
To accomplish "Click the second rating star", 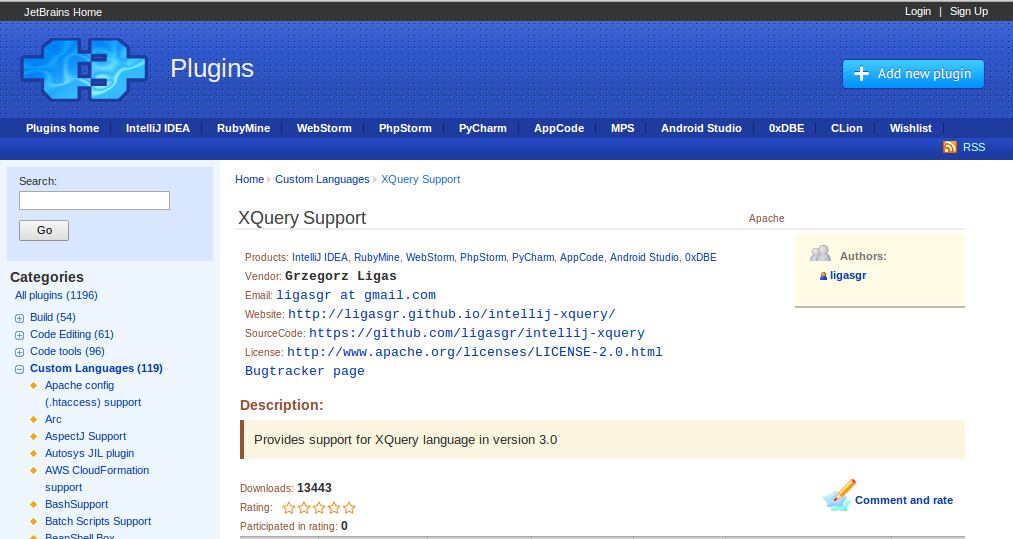I will point(304,508).
